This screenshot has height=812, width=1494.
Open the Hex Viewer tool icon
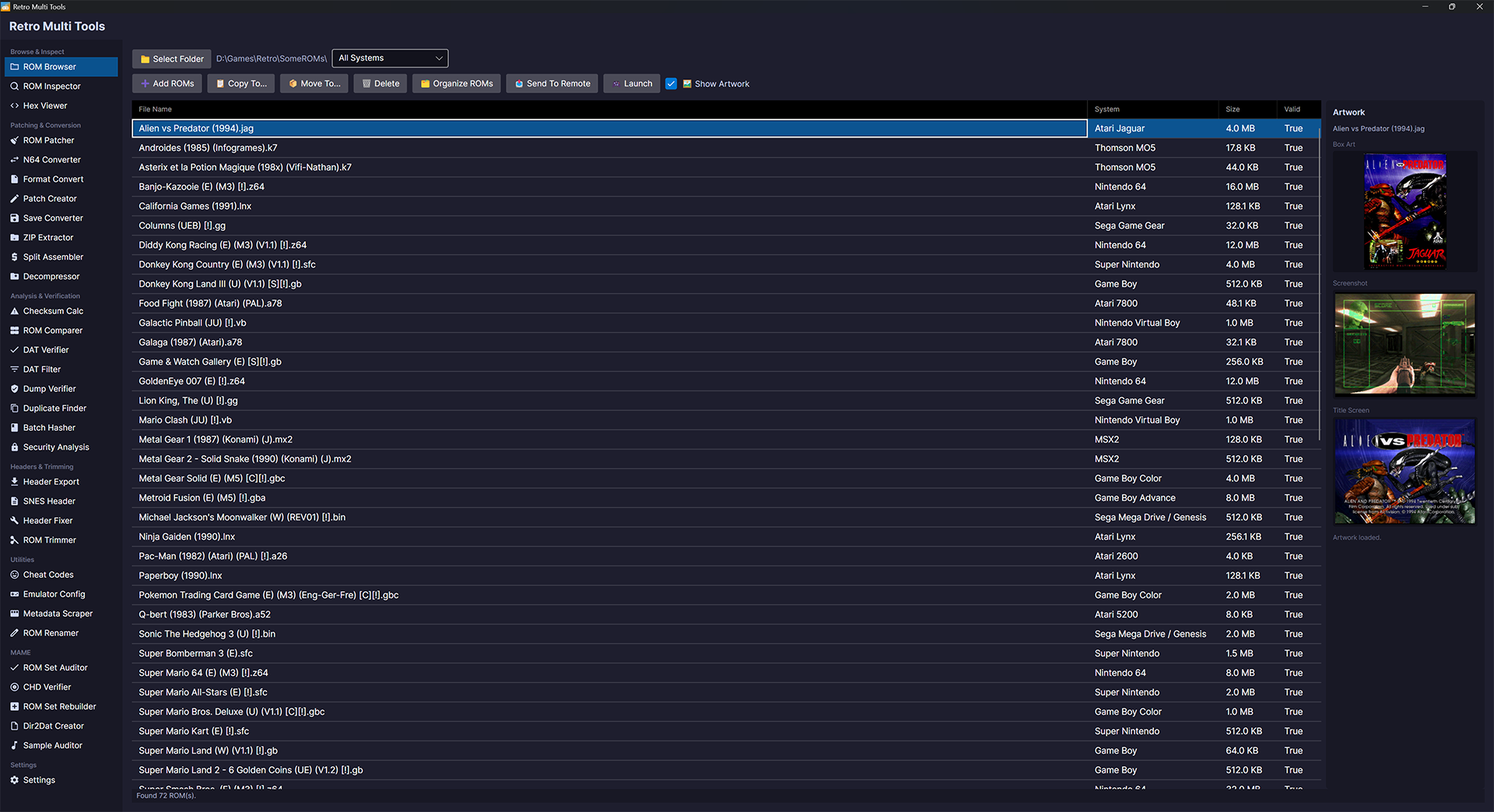pyautogui.click(x=14, y=106)
